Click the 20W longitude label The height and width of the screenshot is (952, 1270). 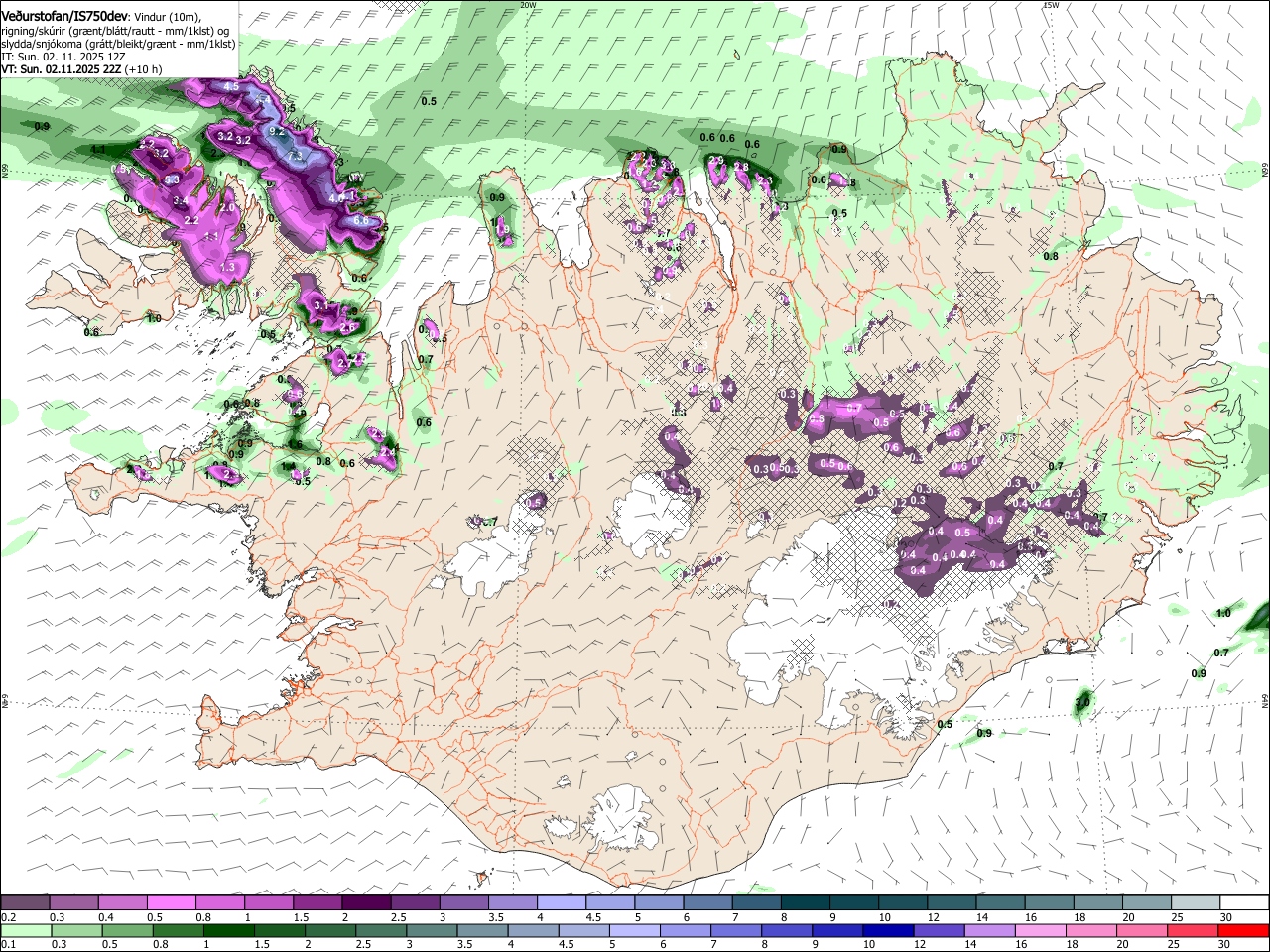coord(528,4)
